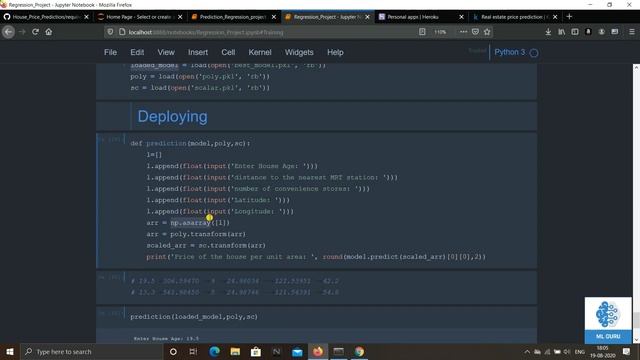Viewport: 640px width, 360px height.
Task: Click the tracking protection shield icon
Action: click(x=110, y=32)
